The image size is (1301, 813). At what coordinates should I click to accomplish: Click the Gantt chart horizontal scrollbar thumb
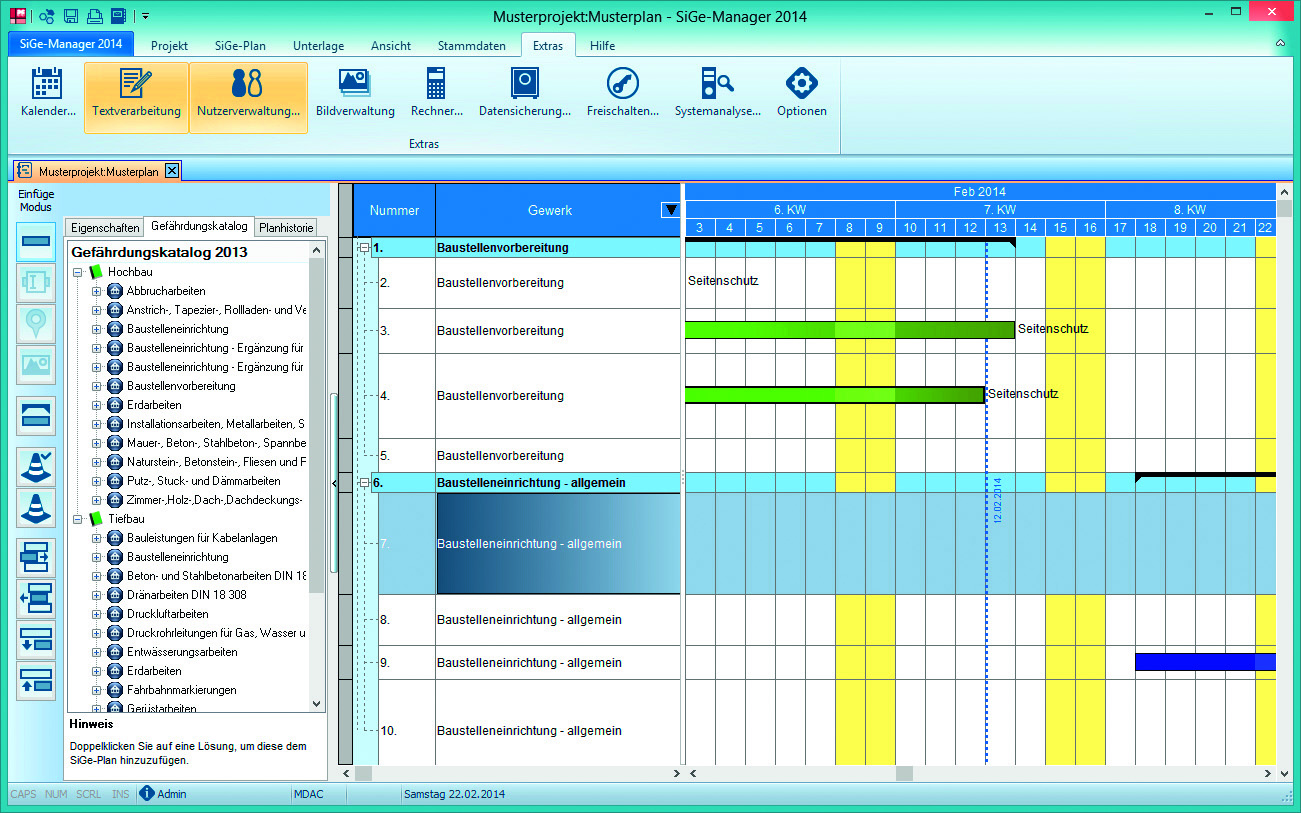[904, 773]
